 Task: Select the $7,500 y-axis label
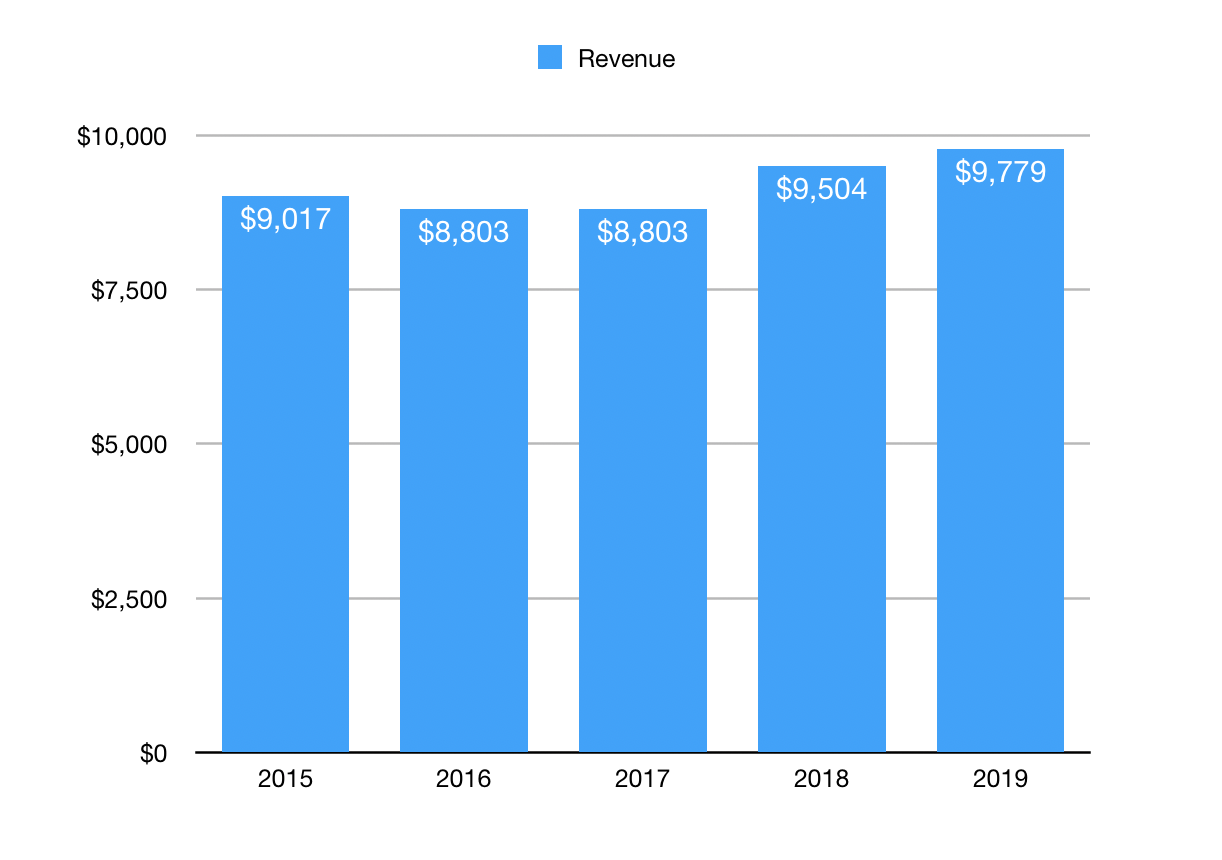pos(128,290)
